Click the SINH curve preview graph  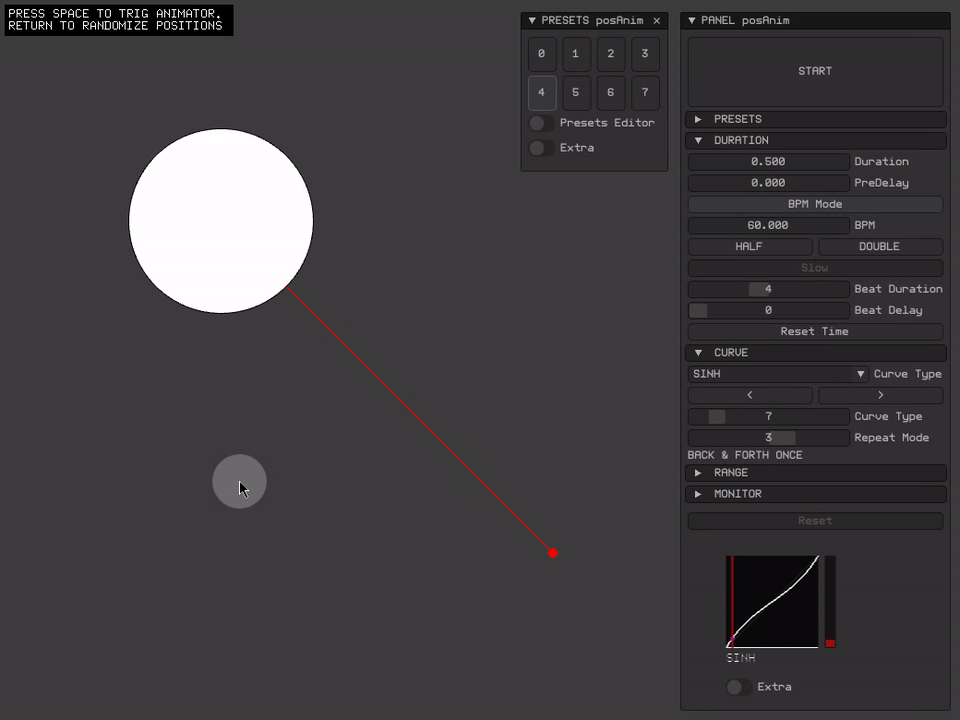[772, 602]
